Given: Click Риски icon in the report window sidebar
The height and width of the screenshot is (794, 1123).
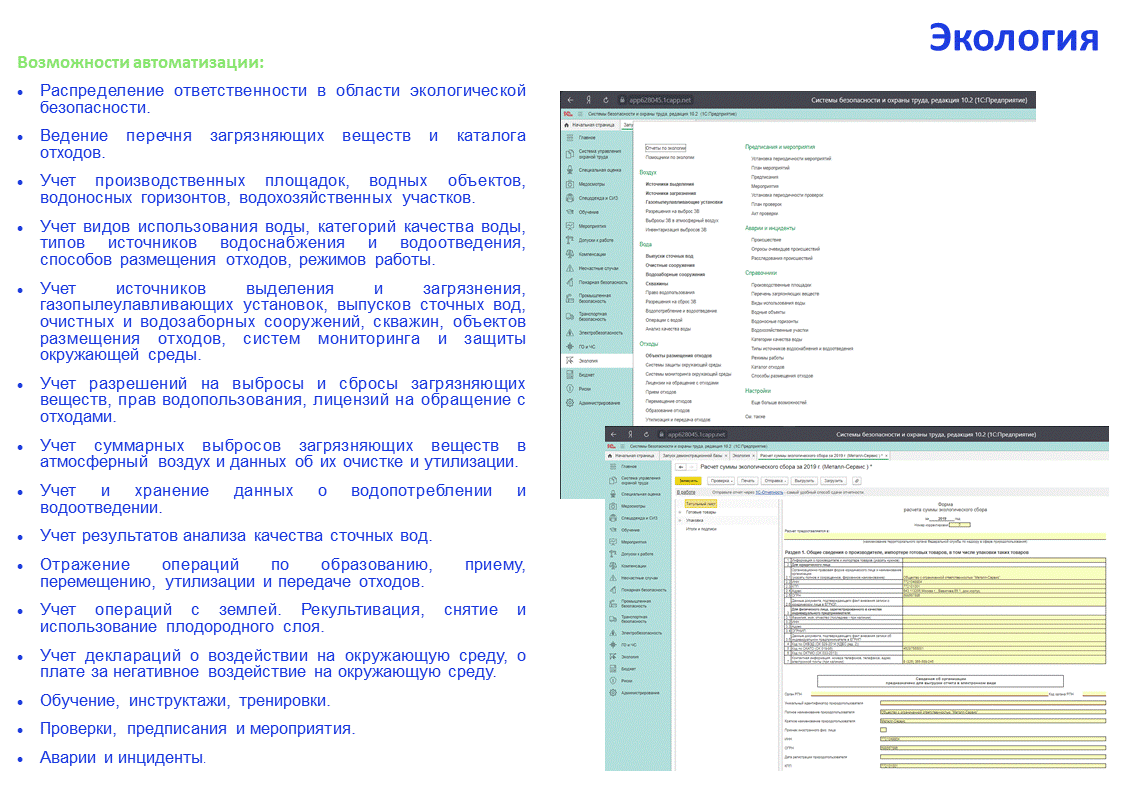Looking at the screenshot, I should click(613, 681).
